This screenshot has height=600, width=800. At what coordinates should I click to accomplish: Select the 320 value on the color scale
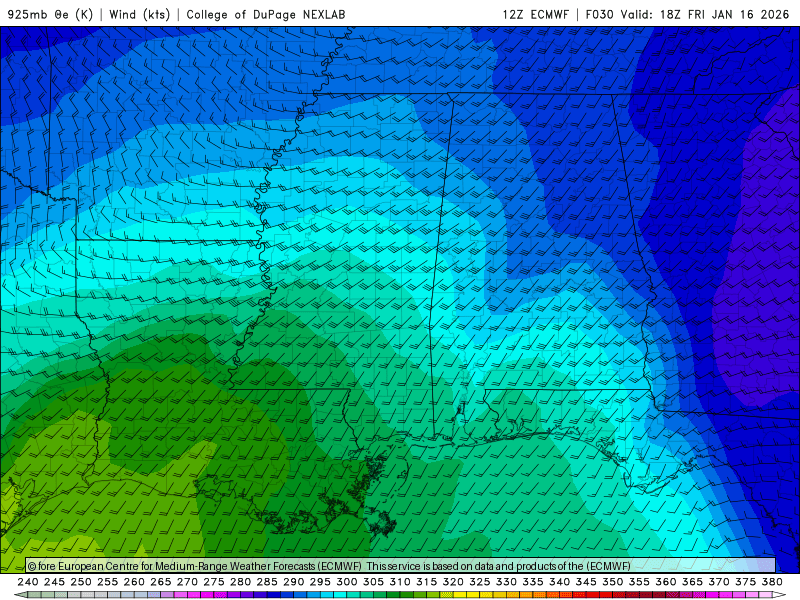point(453,582)
